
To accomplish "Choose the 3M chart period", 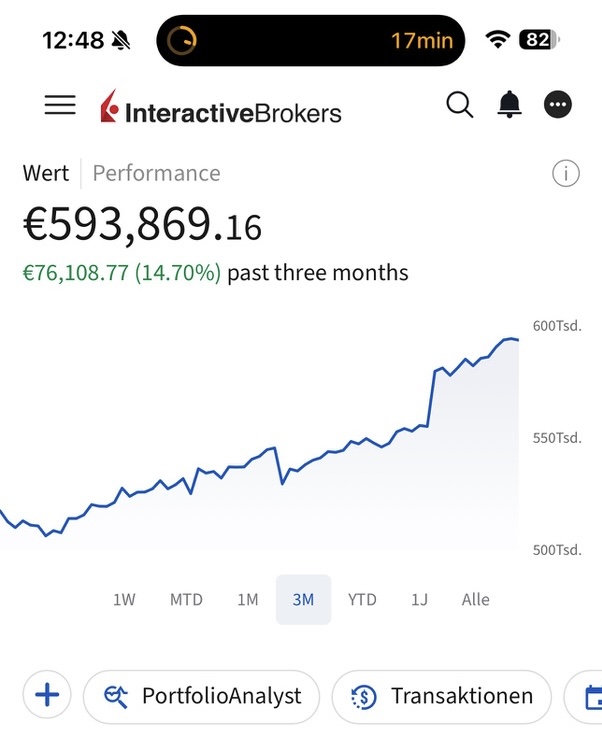I will coord(303,599).
